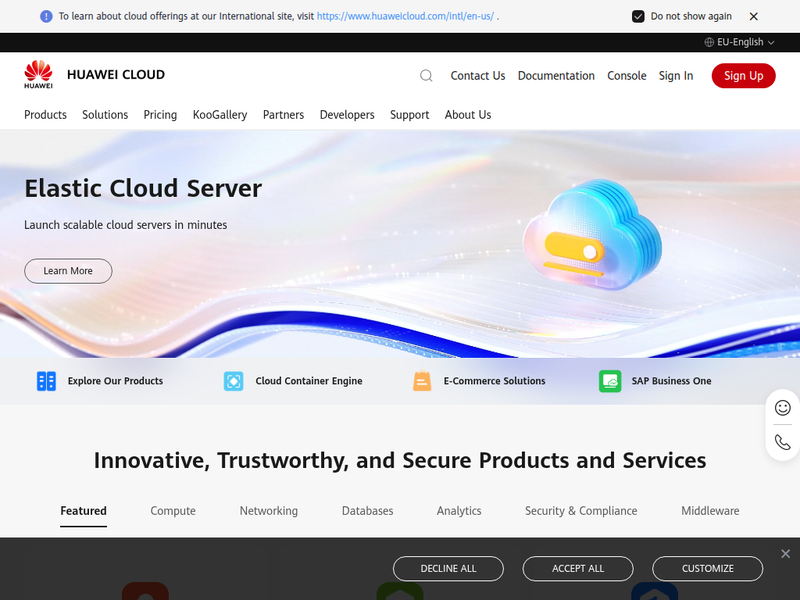This screenshot has width=800, height=600.
Task: Open the KooGallery menu
Action: pos(220,115)
